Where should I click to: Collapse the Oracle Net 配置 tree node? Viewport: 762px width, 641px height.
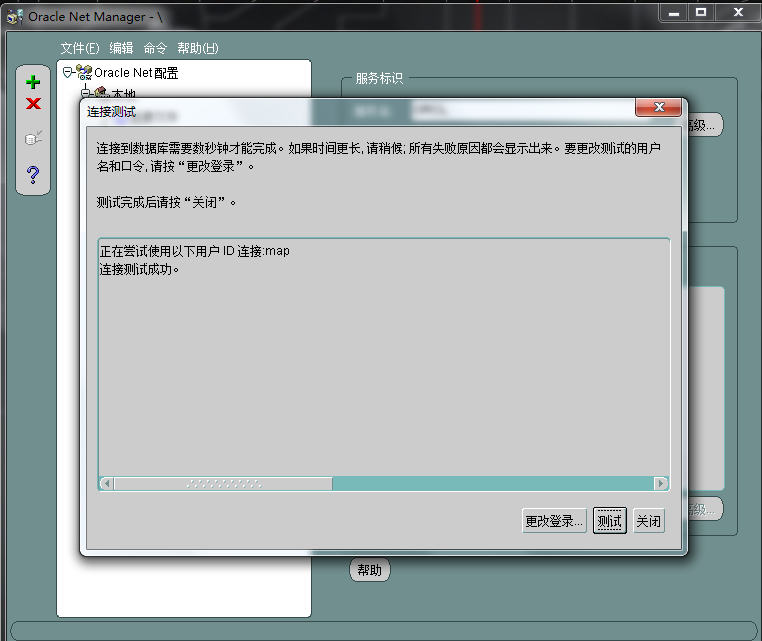coord(68,72)
